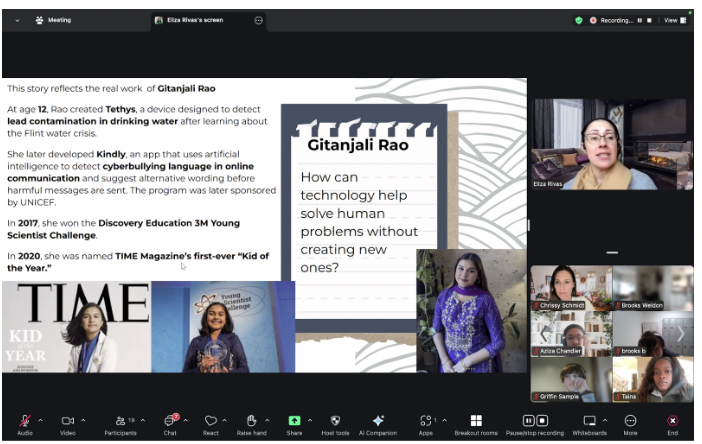Expand video options caret next to Video
702x444 pixels.
pyautogui.click(x=83, y=420)
